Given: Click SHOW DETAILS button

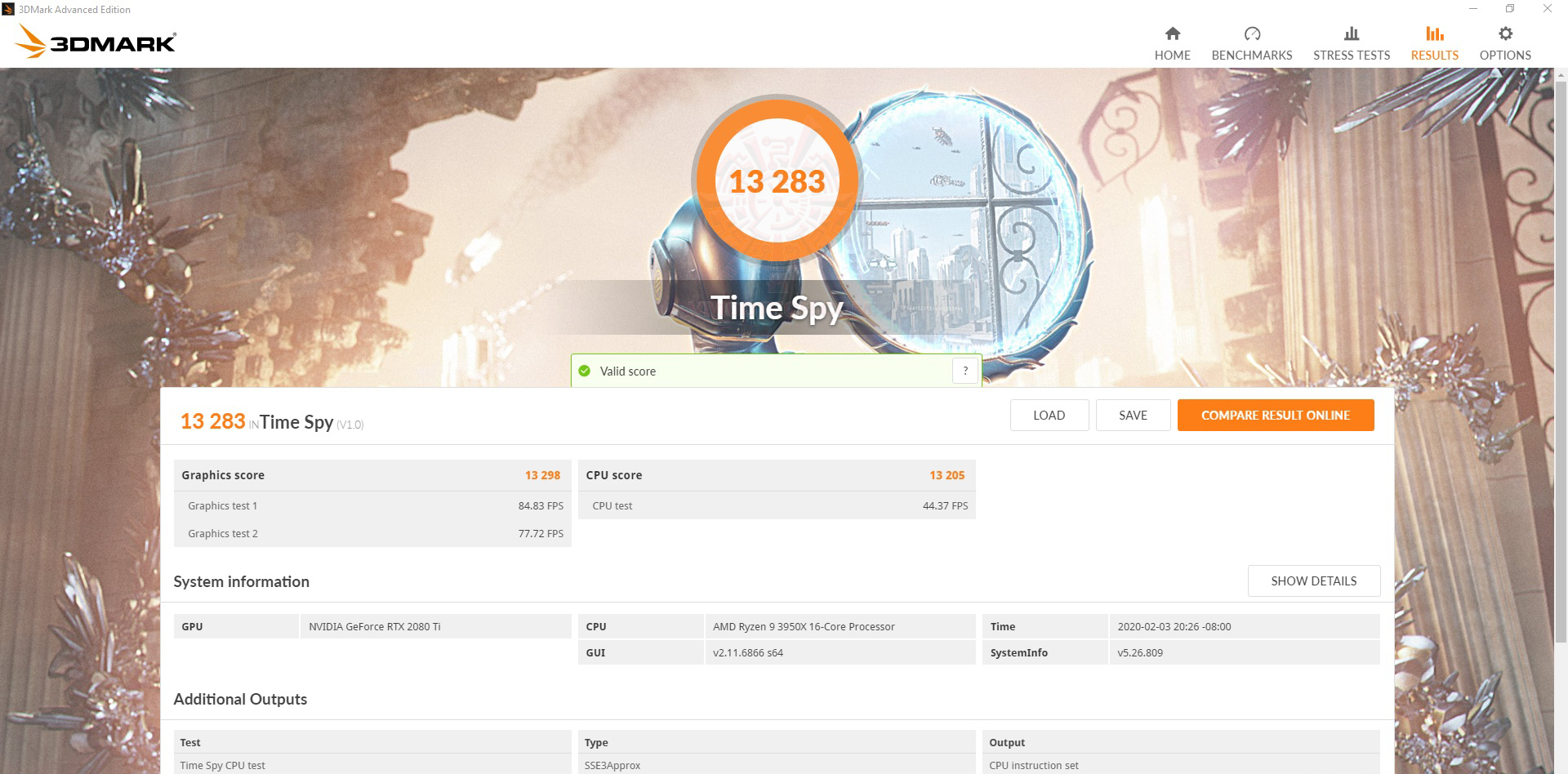Looking at the screenshot, I should pyautogui.click(x=1314, y=580).
